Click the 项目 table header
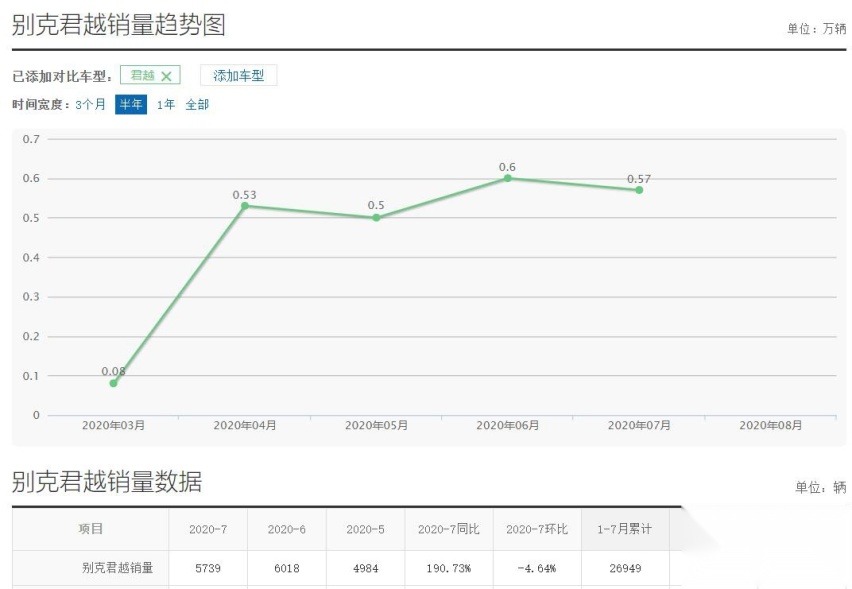This screenshot has height=589, width=852. pyautogui.click(x=91, y=529)
